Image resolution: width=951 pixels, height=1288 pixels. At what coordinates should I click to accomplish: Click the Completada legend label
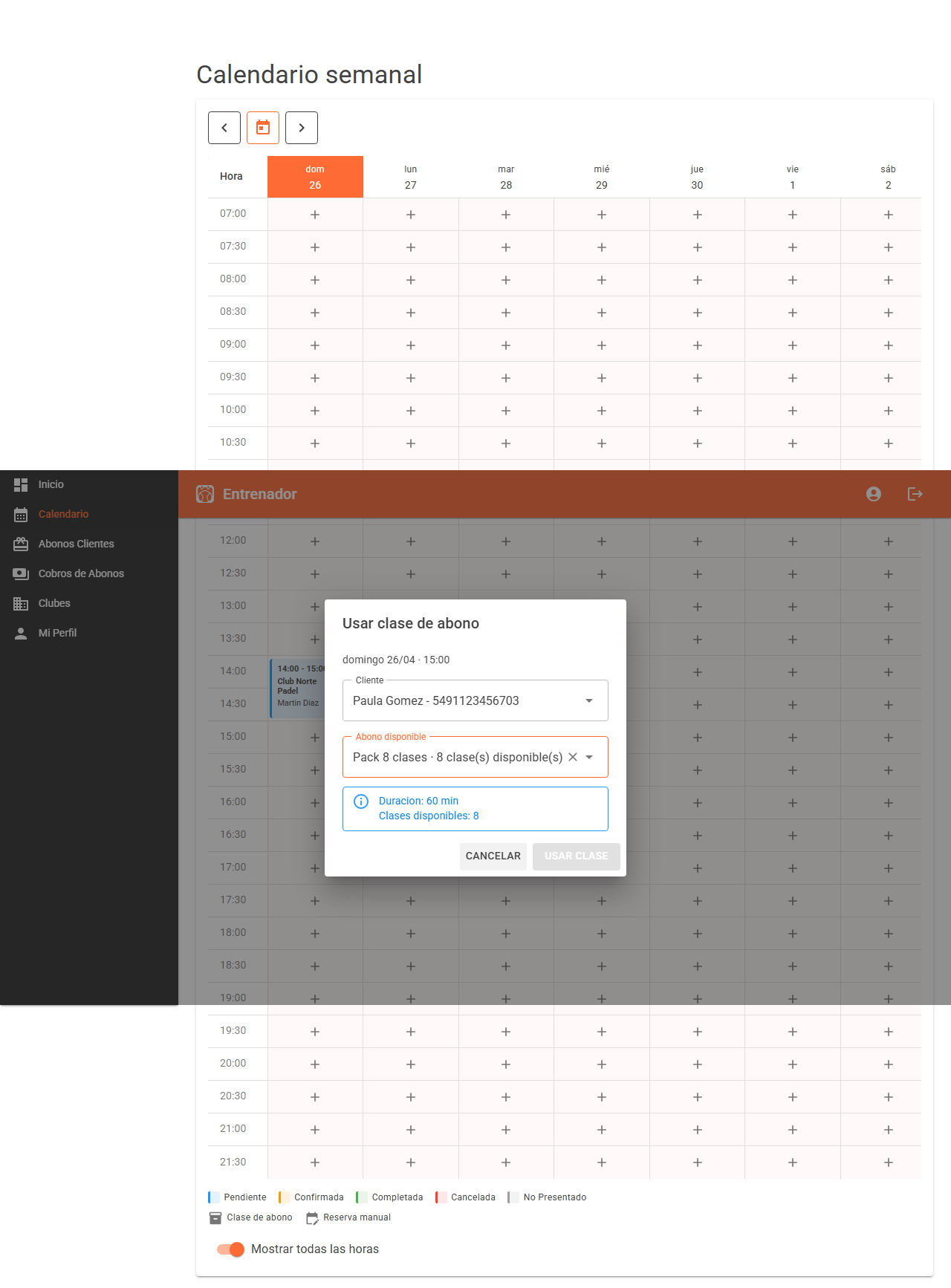click(397, 1197)
